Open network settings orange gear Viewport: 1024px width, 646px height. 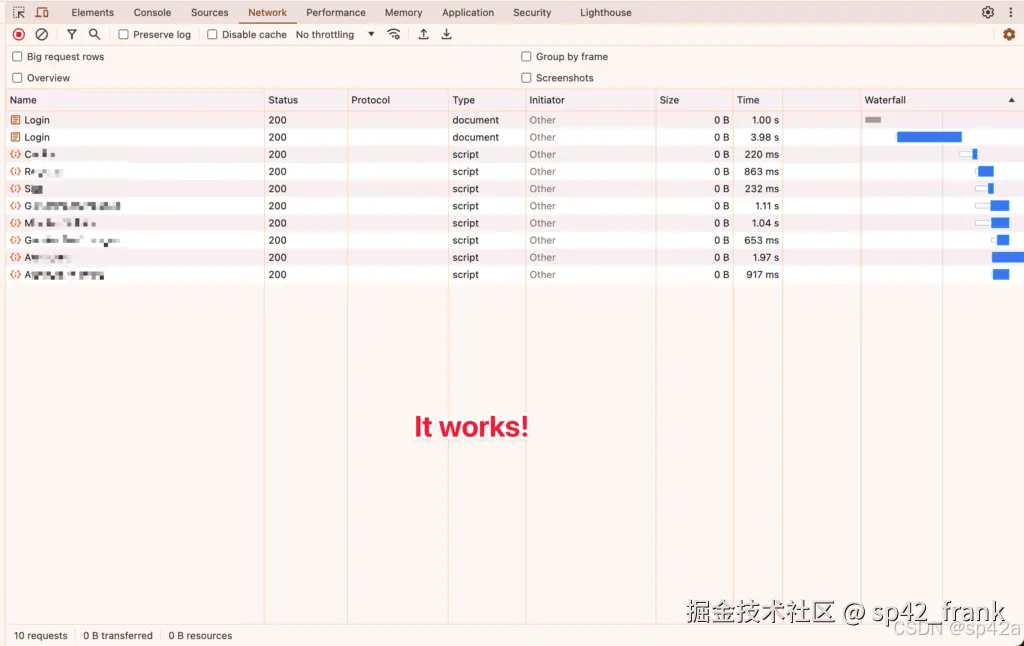point(1009,35)
